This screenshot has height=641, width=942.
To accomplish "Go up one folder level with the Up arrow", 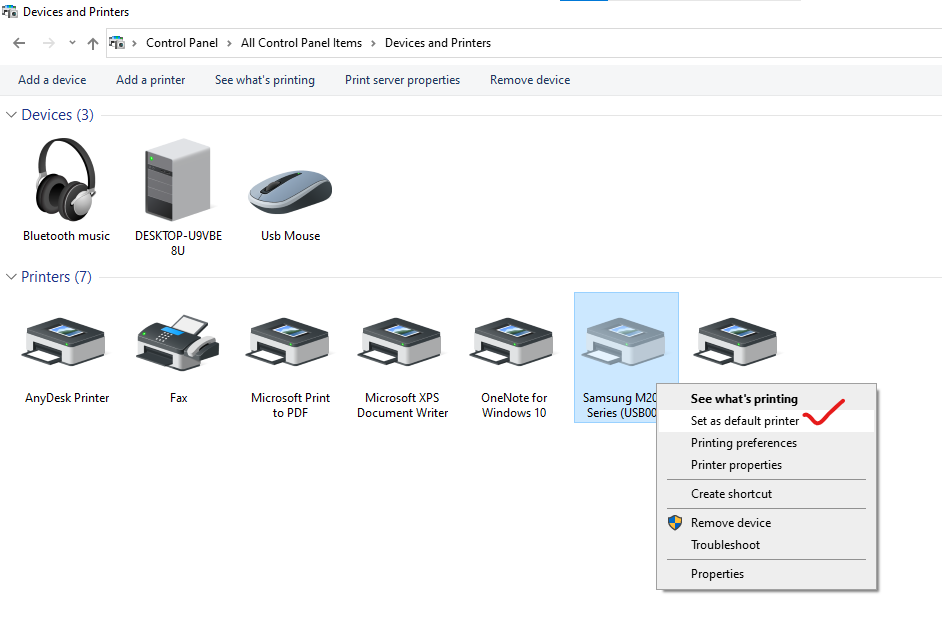I will 93,43.
